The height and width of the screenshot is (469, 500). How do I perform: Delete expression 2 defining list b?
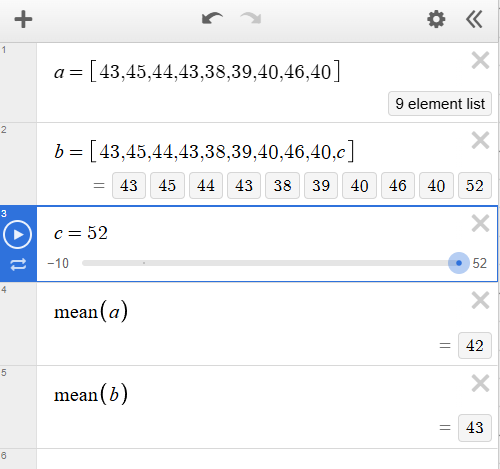(x=480, y=140)
